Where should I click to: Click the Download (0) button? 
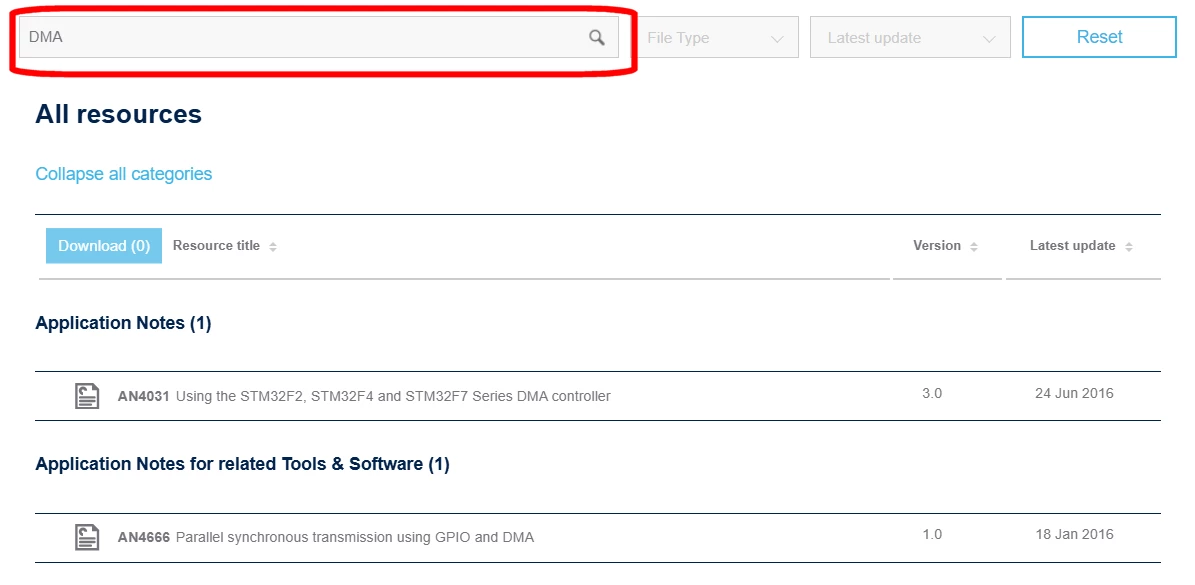click(104, 246)
